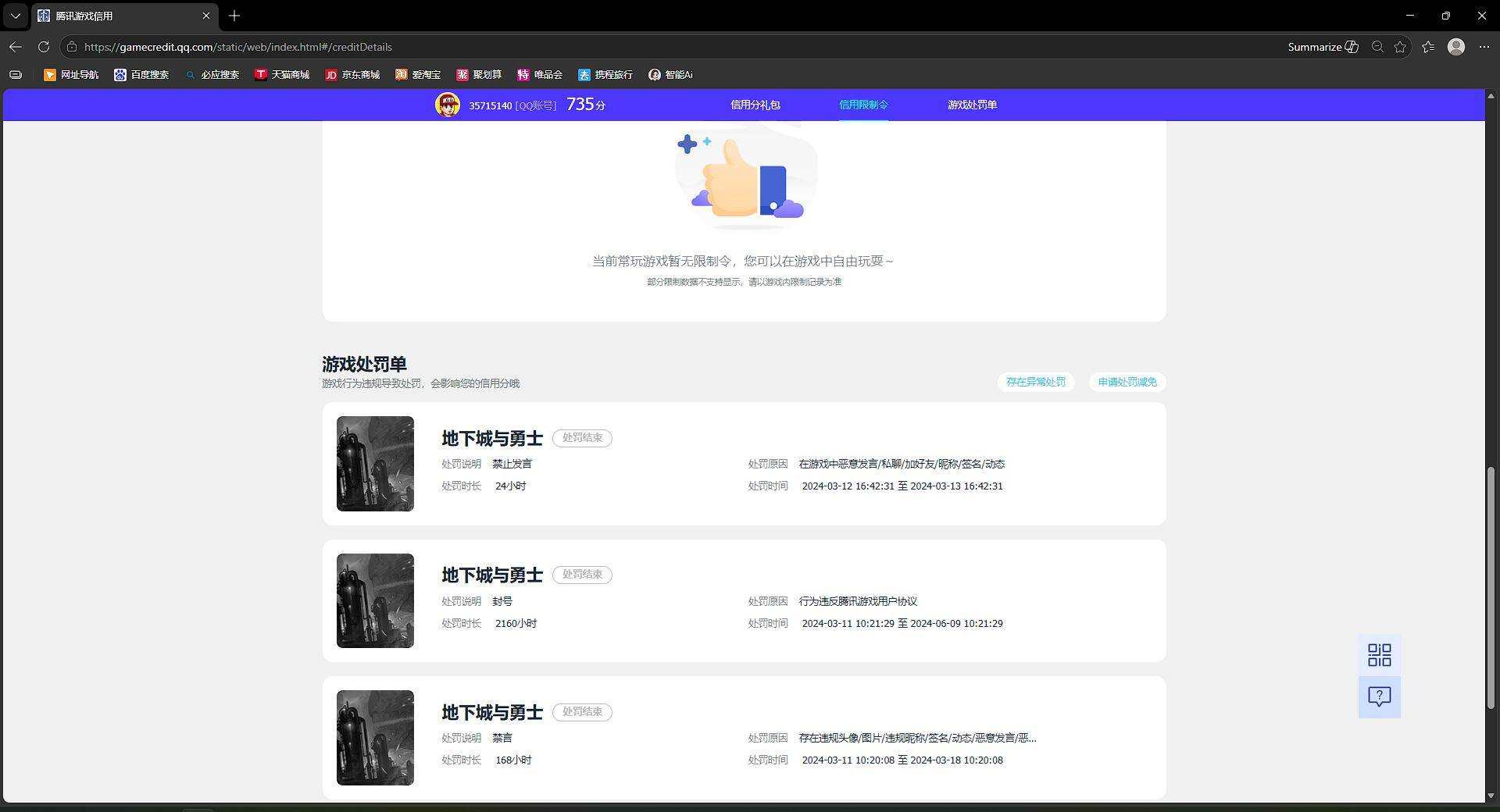
Task: Close the 腾讯游戏信用 browser tab
Action: (206, 16)
